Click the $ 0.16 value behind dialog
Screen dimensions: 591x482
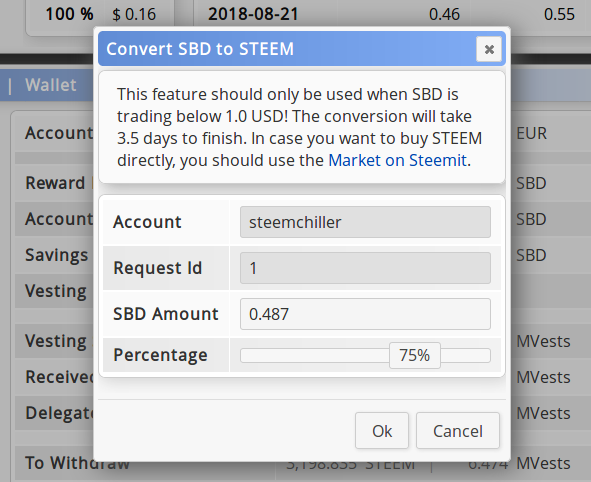tap(134, 15)
